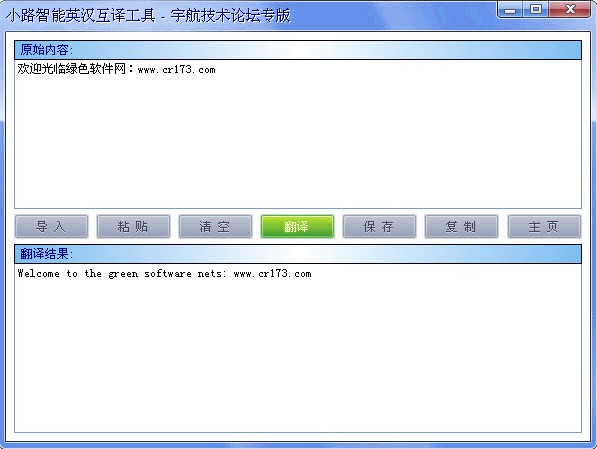597x449 pixels.
Task: Click the word Welcome in the translation result
Action: pos(38,273)
